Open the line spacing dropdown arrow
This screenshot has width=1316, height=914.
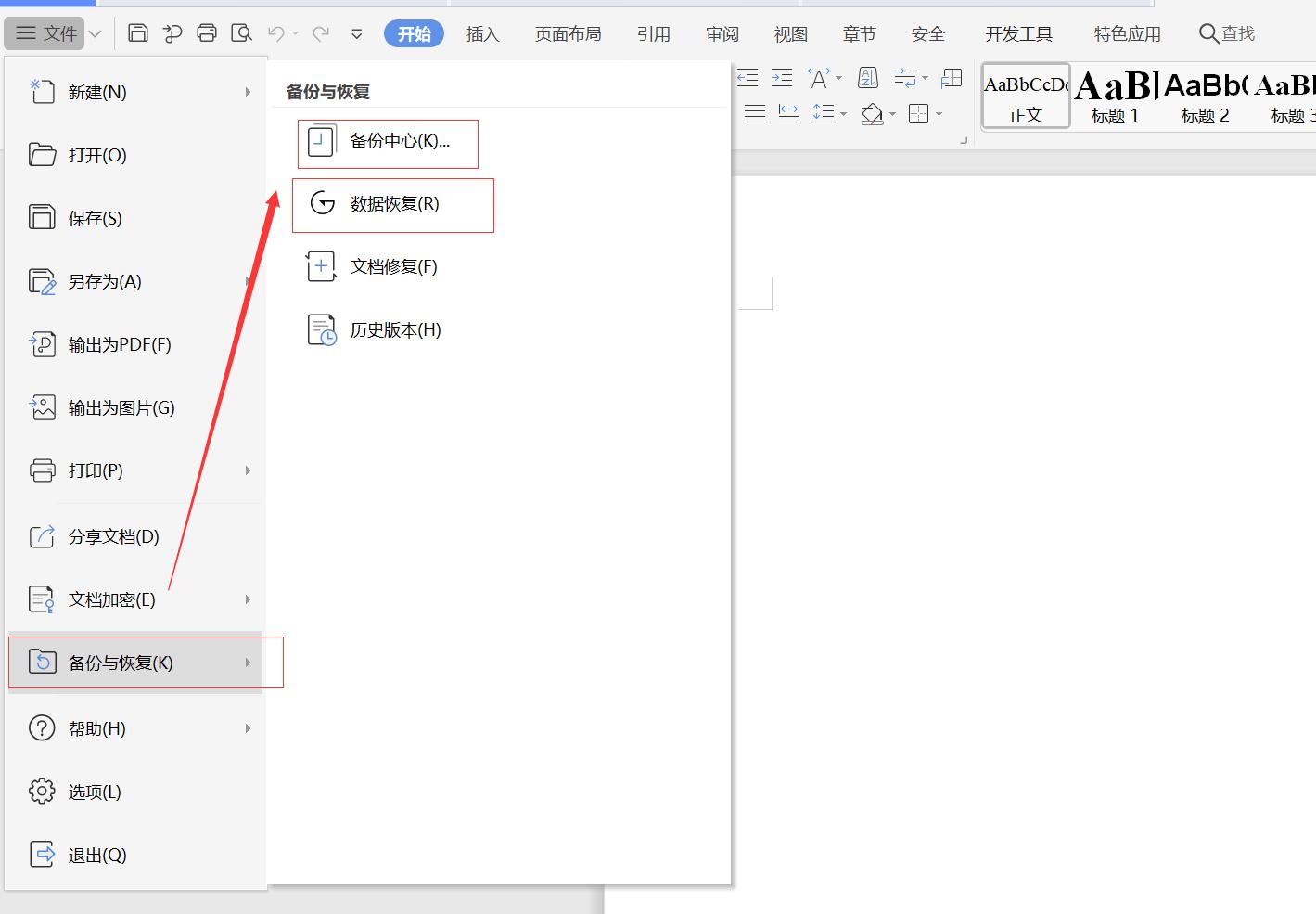(843, 113)
